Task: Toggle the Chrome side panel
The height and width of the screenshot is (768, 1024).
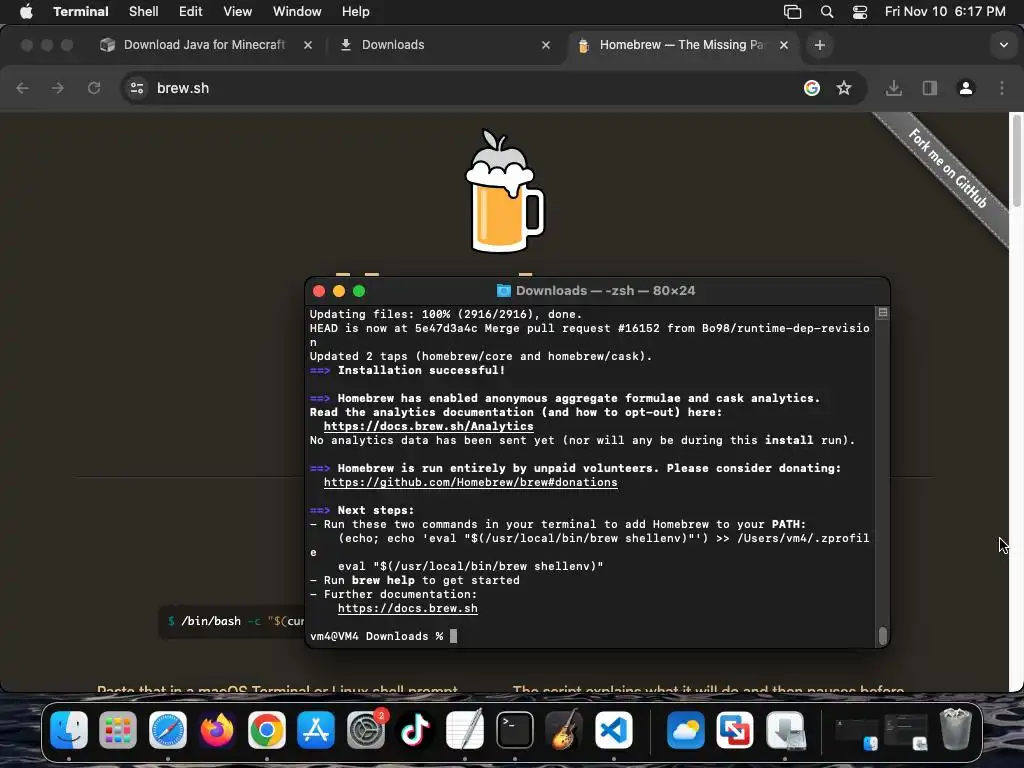Action: (930, 88)
